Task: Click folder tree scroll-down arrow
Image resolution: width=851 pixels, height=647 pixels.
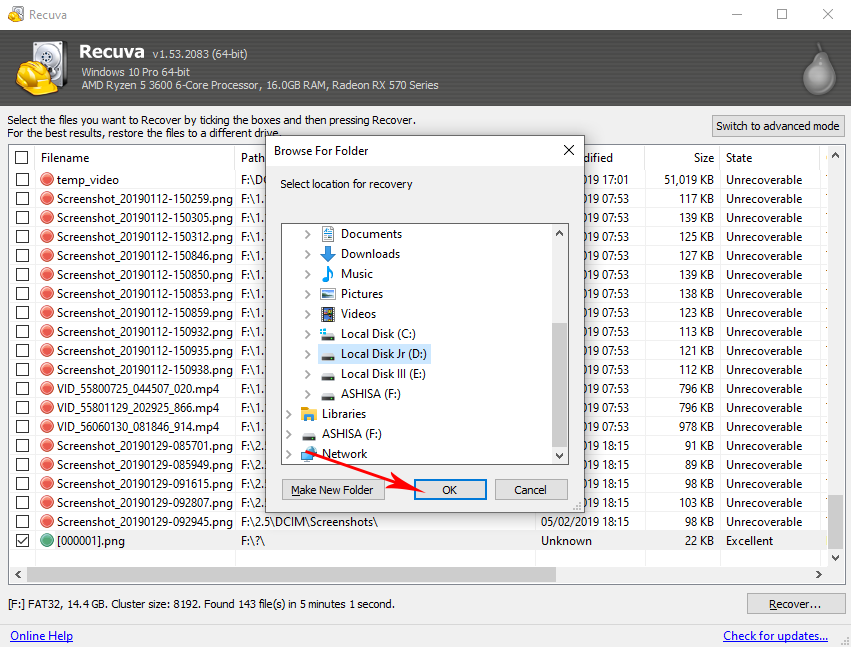Action: click(560, 455)
